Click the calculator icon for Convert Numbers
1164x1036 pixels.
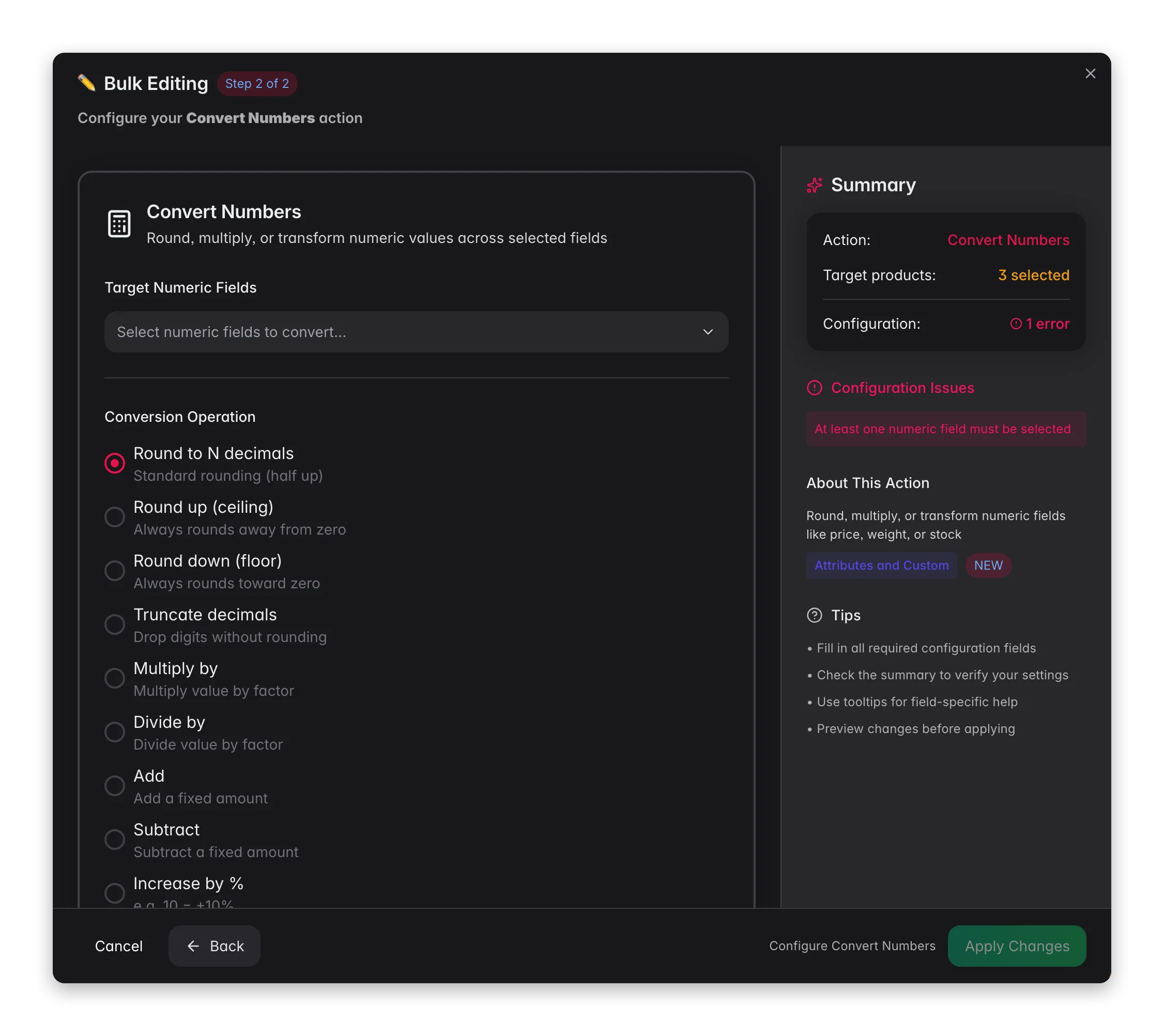coord(119,224)
